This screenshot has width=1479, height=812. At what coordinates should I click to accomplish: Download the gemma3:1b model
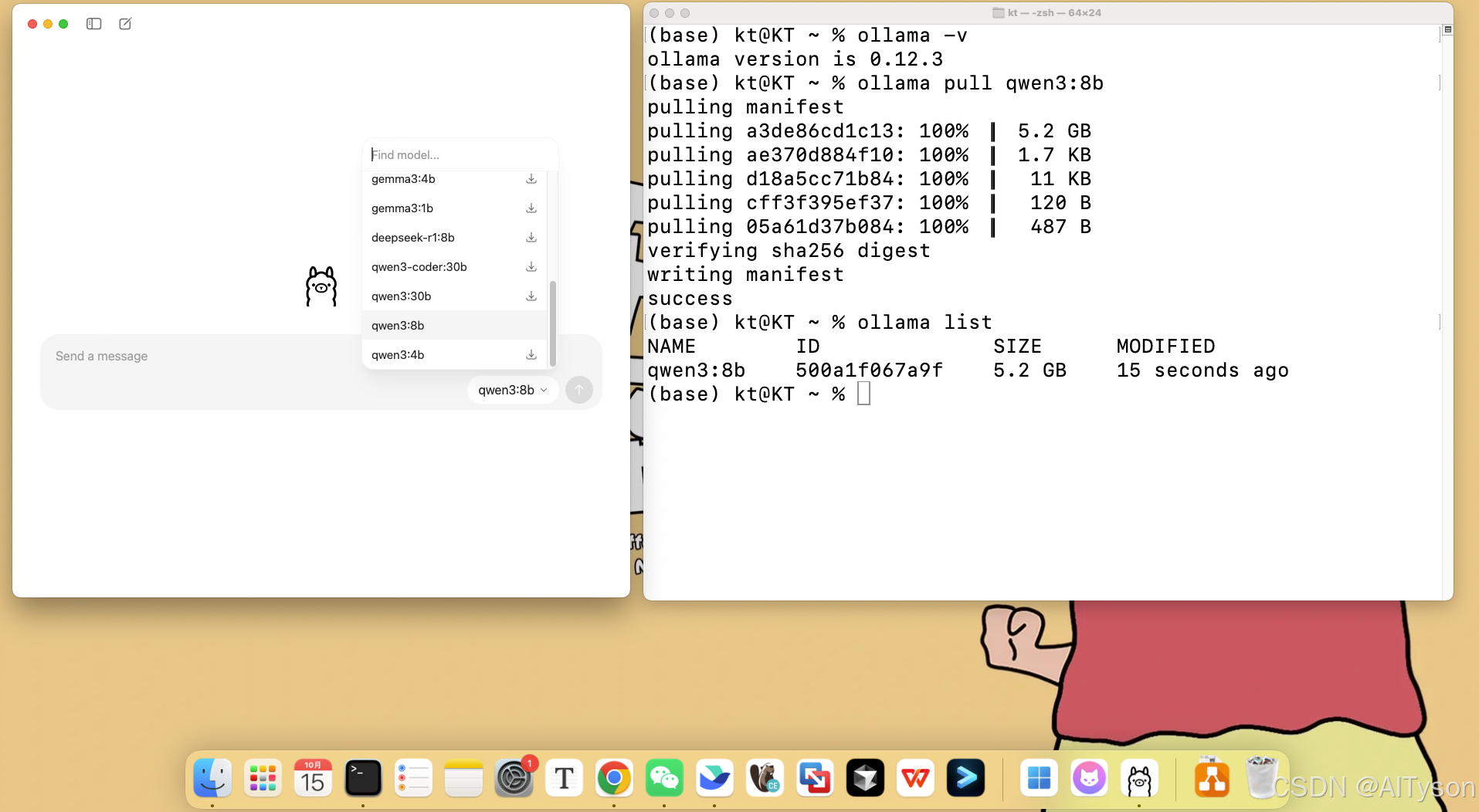(531, 208)
